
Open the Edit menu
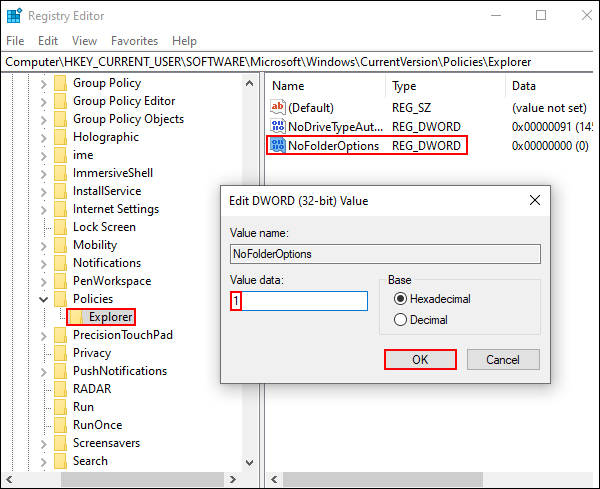point(48,41)
